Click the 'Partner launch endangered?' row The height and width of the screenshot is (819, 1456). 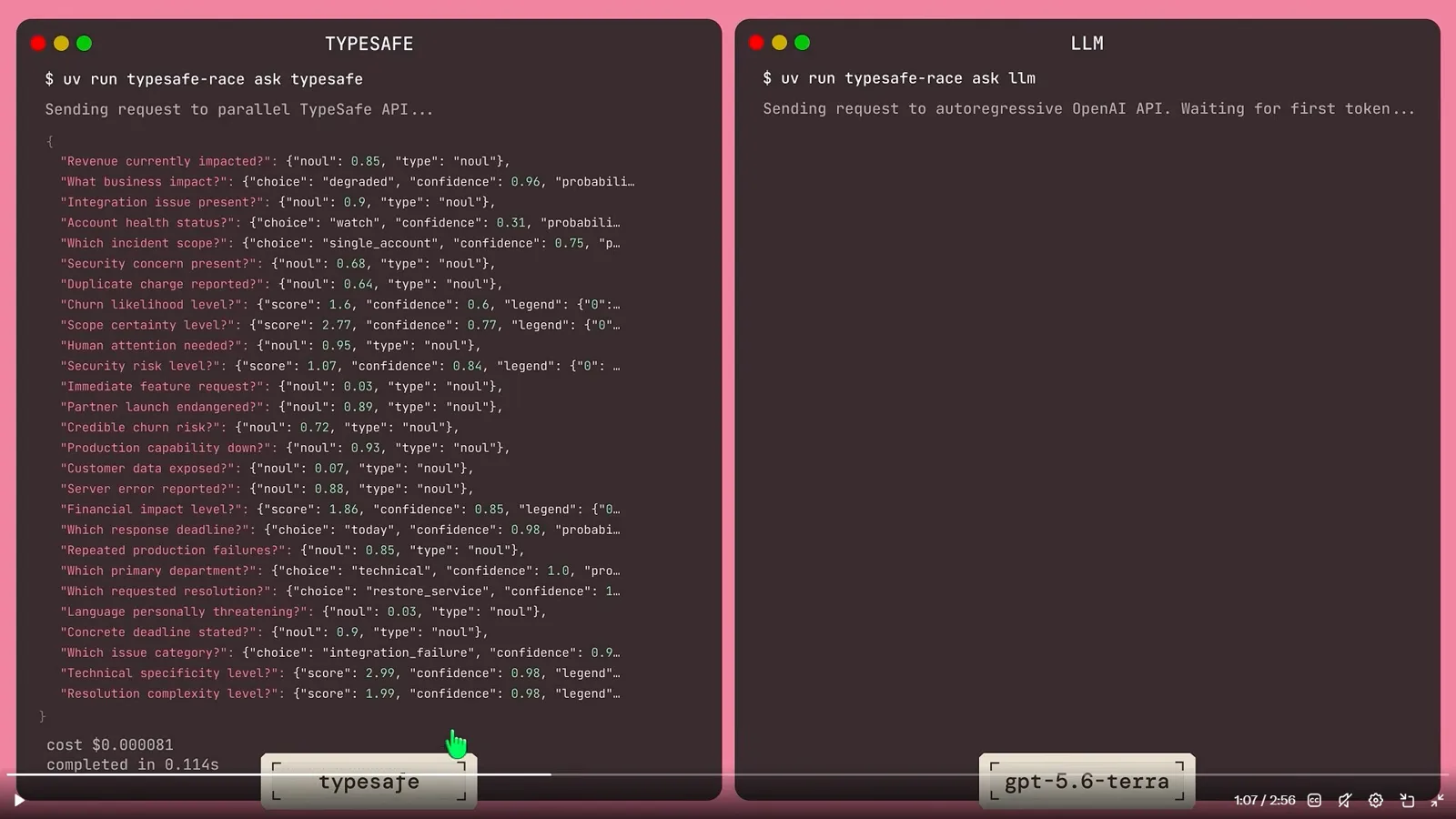[281, 407]
